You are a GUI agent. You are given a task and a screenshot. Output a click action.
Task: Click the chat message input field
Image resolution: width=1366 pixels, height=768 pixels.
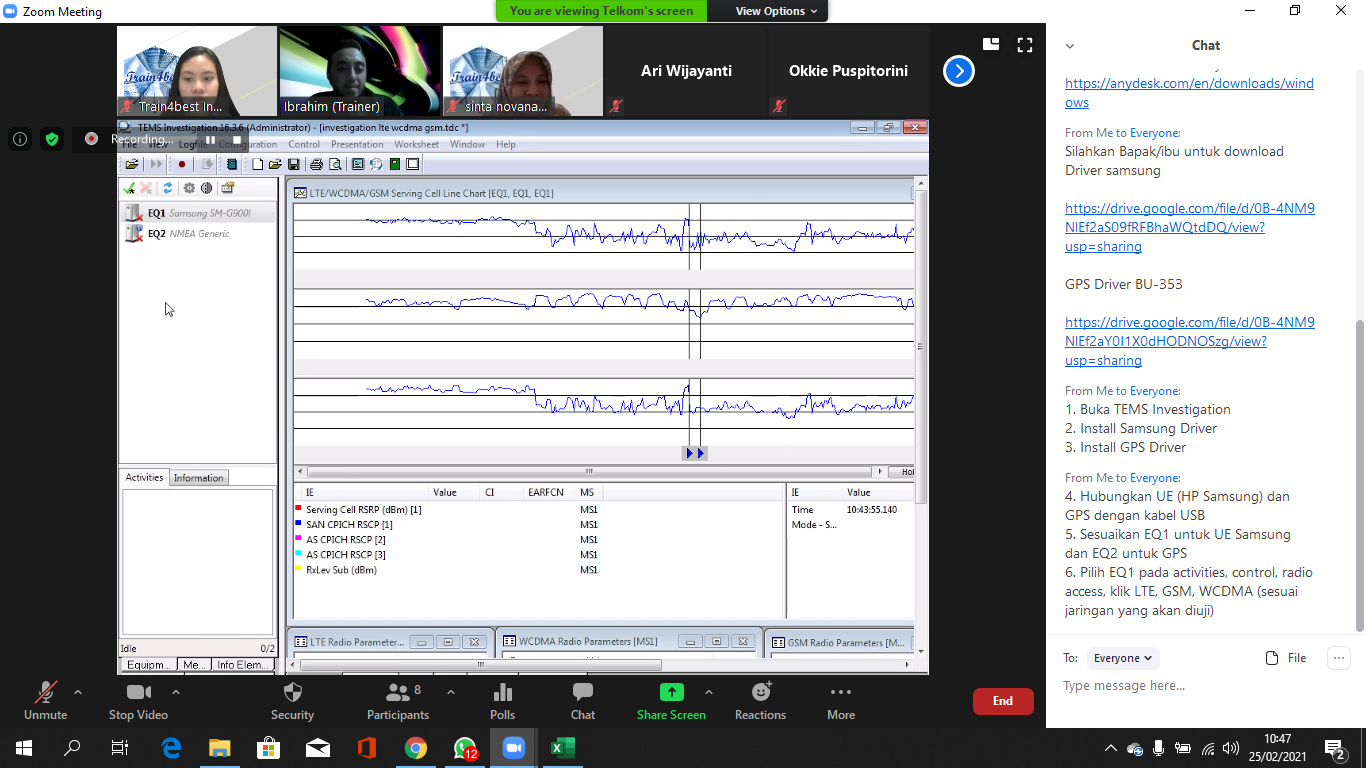point(1200,686)
